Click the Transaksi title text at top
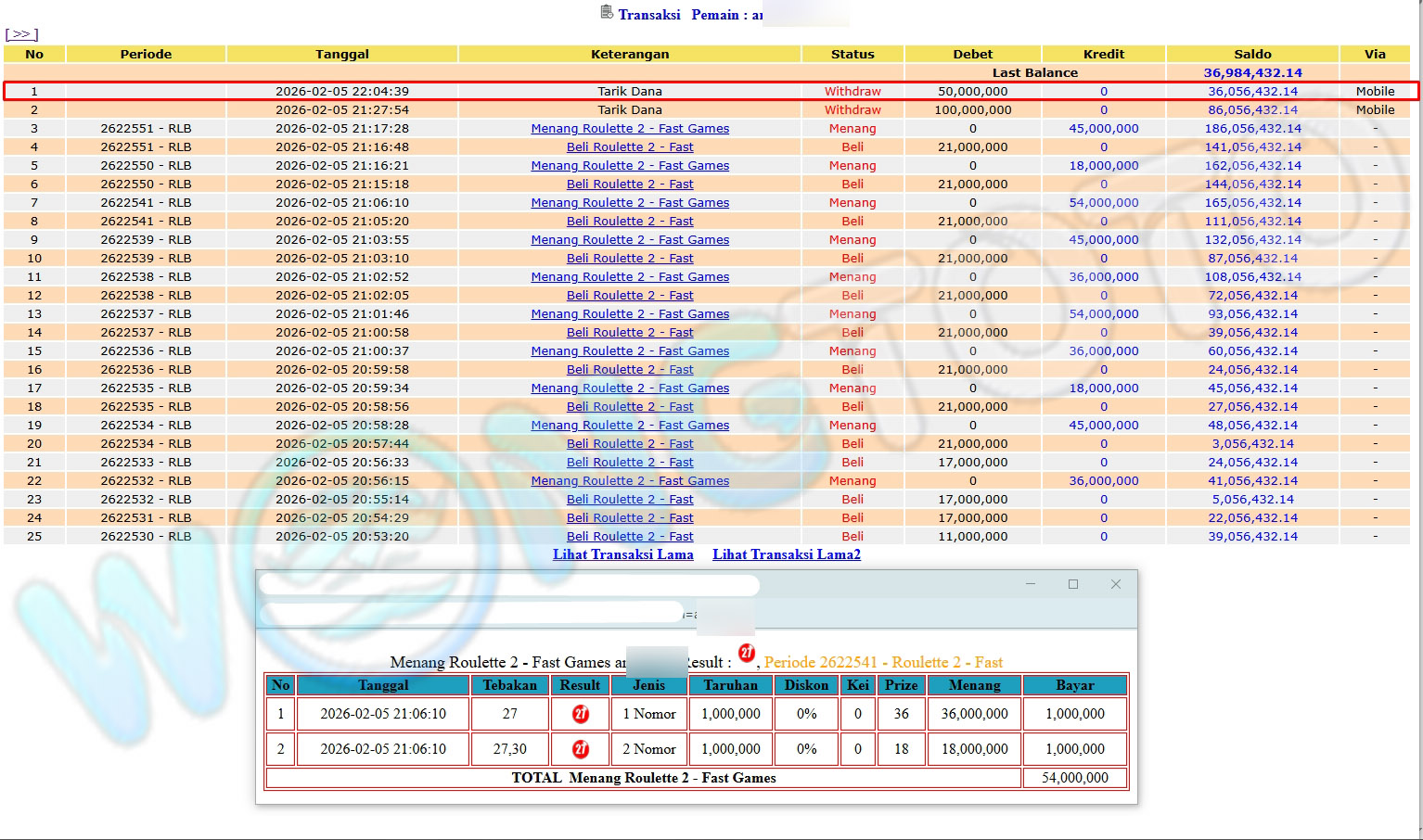The height and width of the screenshot is (840, 1423). pyautogui.click(x=649, y=15)
